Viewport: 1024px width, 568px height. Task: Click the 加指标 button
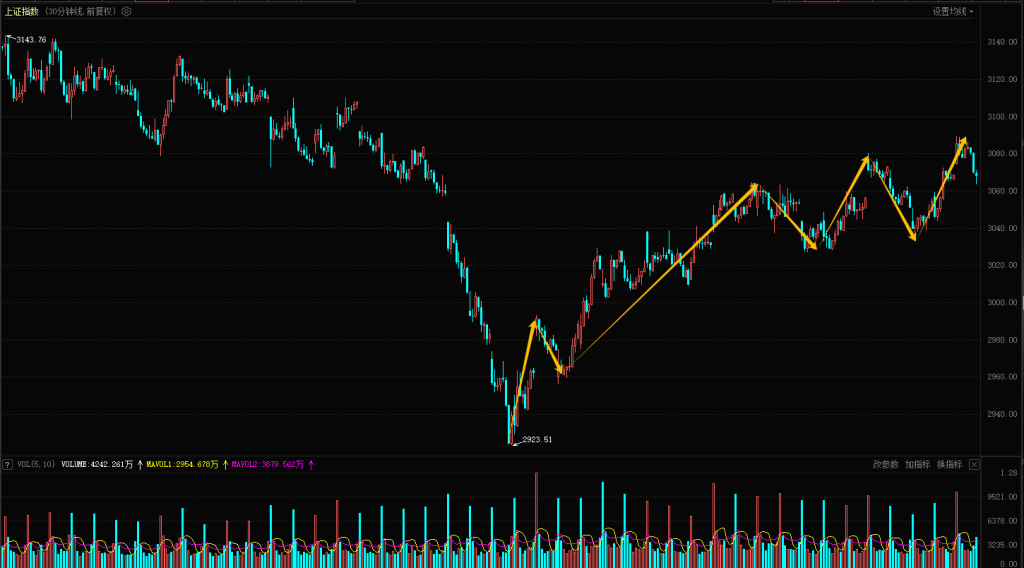917,464
